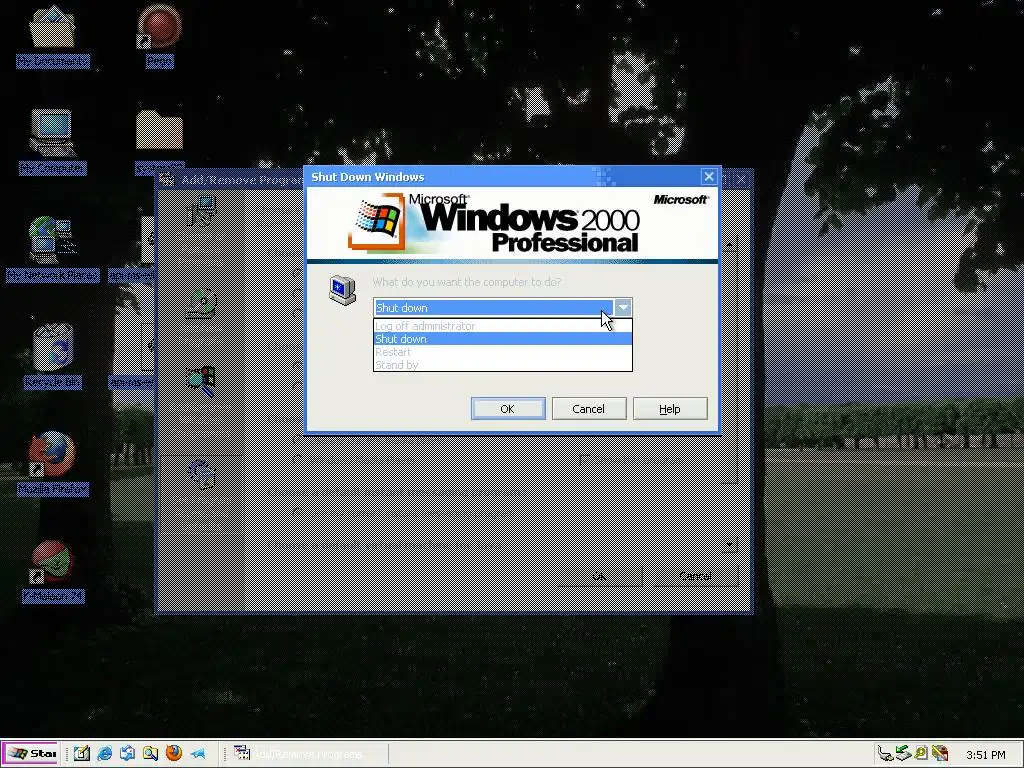Close the Shut Down Windows dialog

(709, 176)
